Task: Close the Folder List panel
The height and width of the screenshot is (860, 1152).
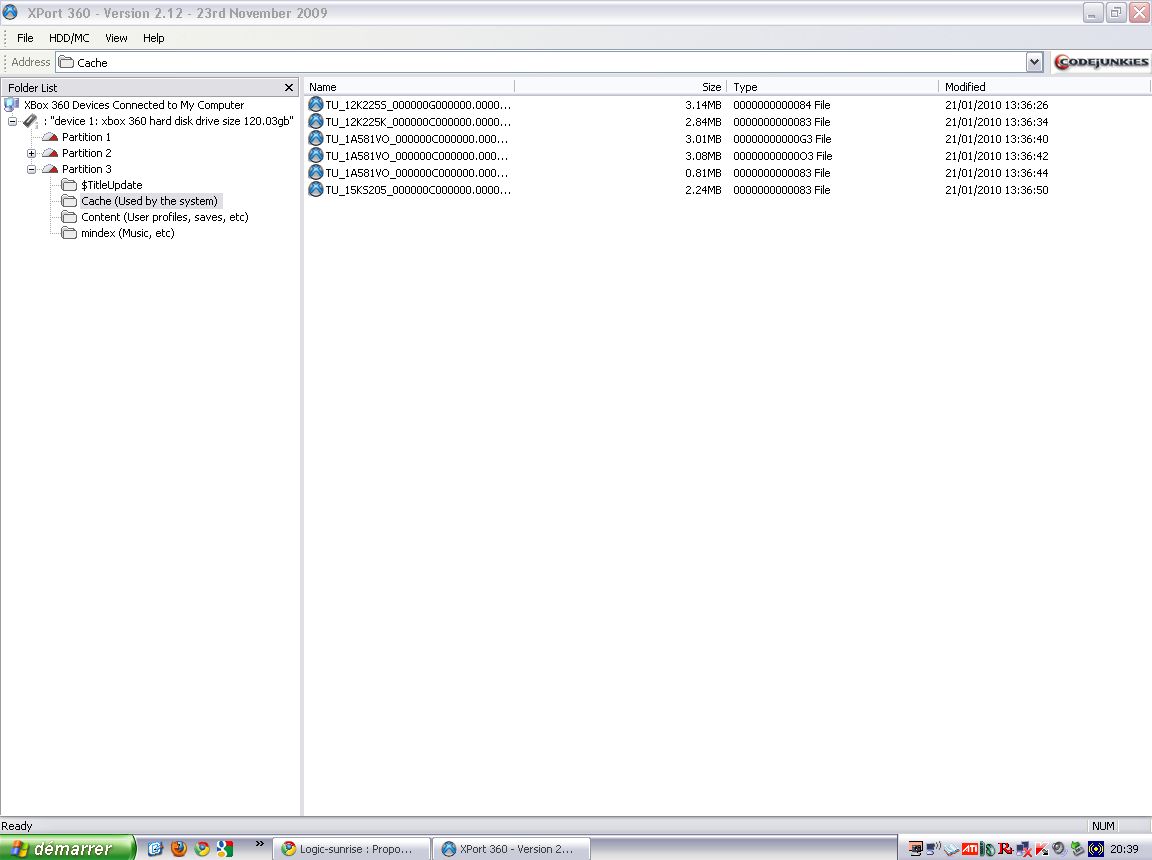Action: coord(289,87)
